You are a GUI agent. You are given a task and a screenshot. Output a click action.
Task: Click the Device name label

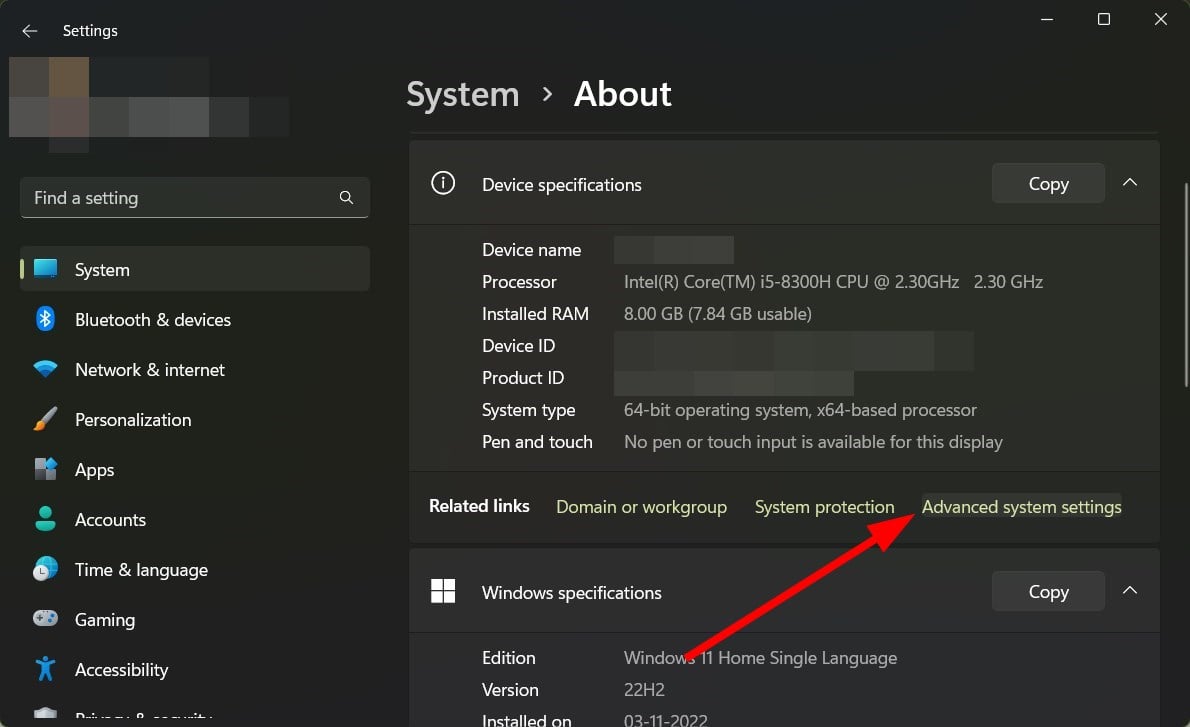(531, 250)
